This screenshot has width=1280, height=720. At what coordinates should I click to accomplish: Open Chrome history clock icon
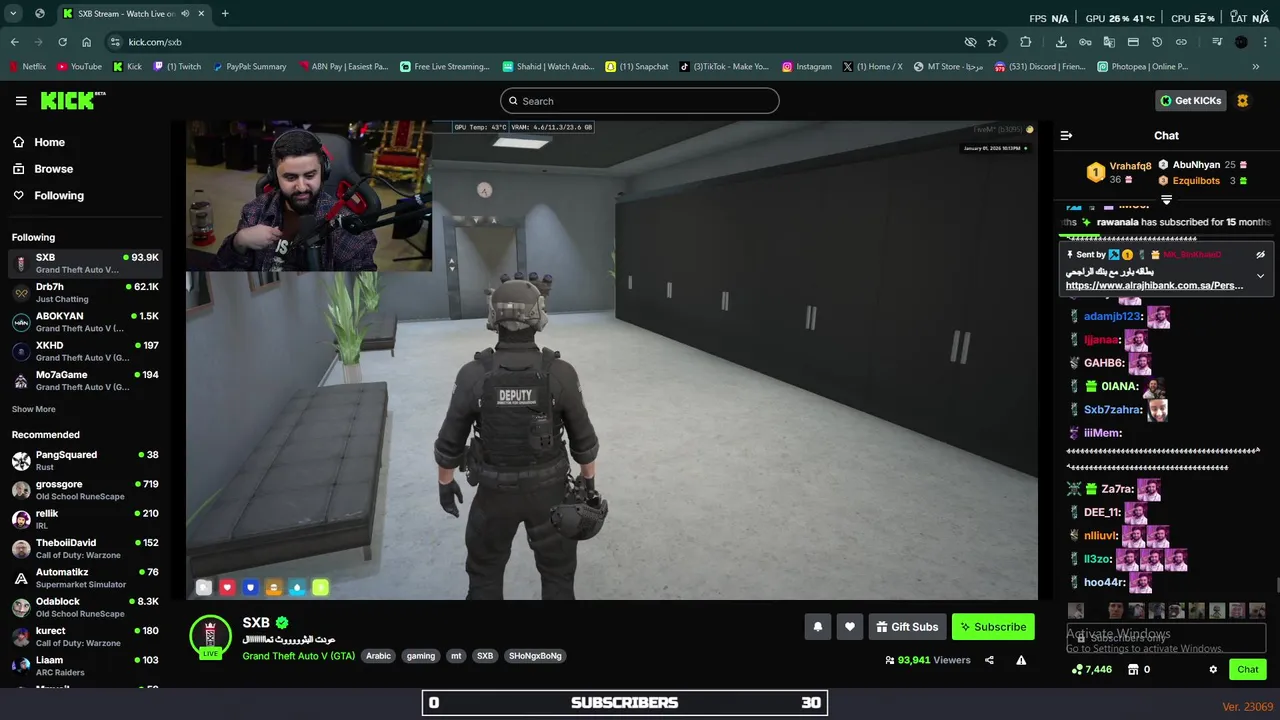(1157, 42)
